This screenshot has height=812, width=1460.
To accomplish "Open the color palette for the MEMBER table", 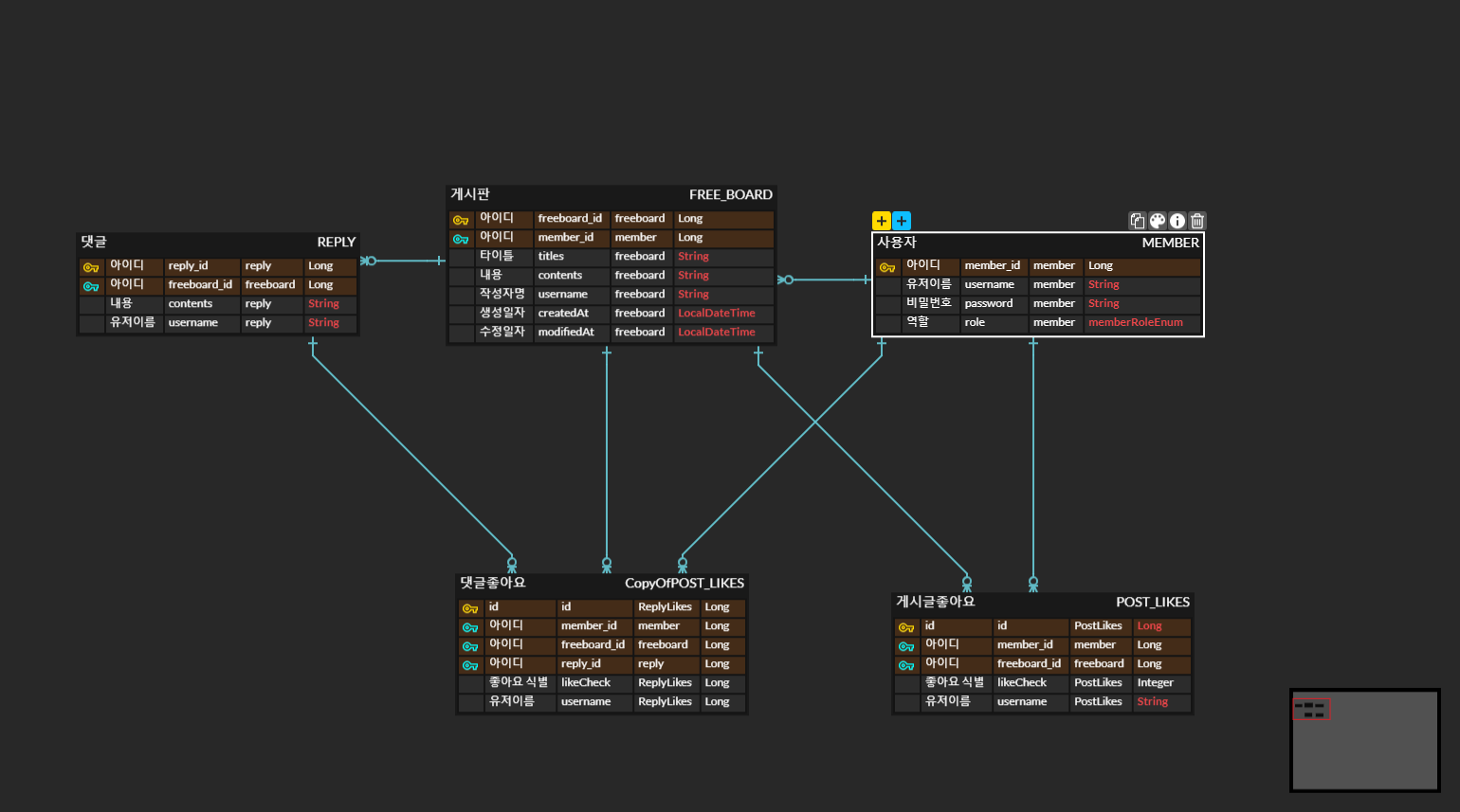I will tap(1158, 221).
